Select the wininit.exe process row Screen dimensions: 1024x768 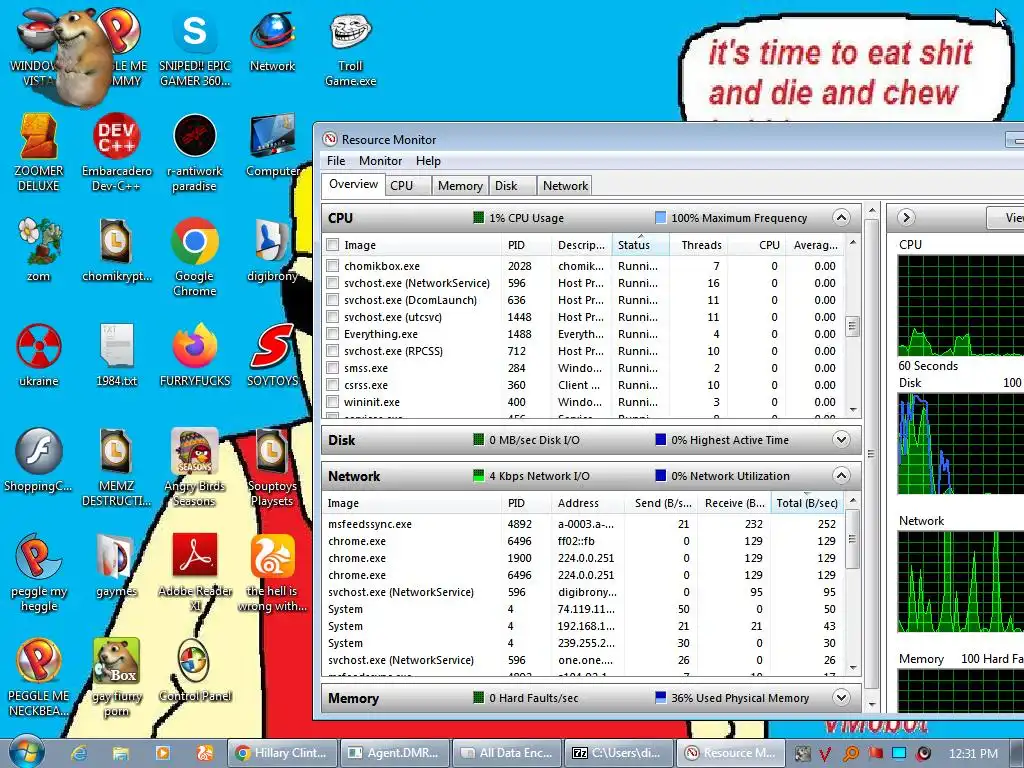[x=583, y=402]
